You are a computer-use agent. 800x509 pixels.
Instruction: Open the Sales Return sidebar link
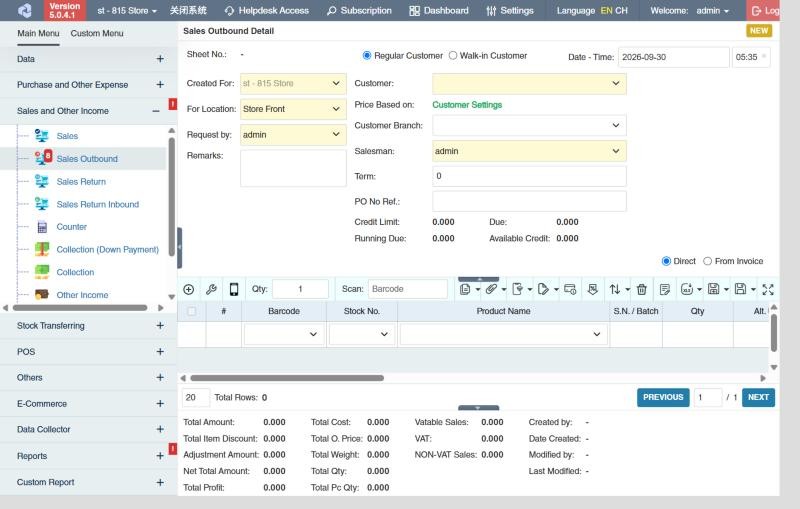coord(81,182)
